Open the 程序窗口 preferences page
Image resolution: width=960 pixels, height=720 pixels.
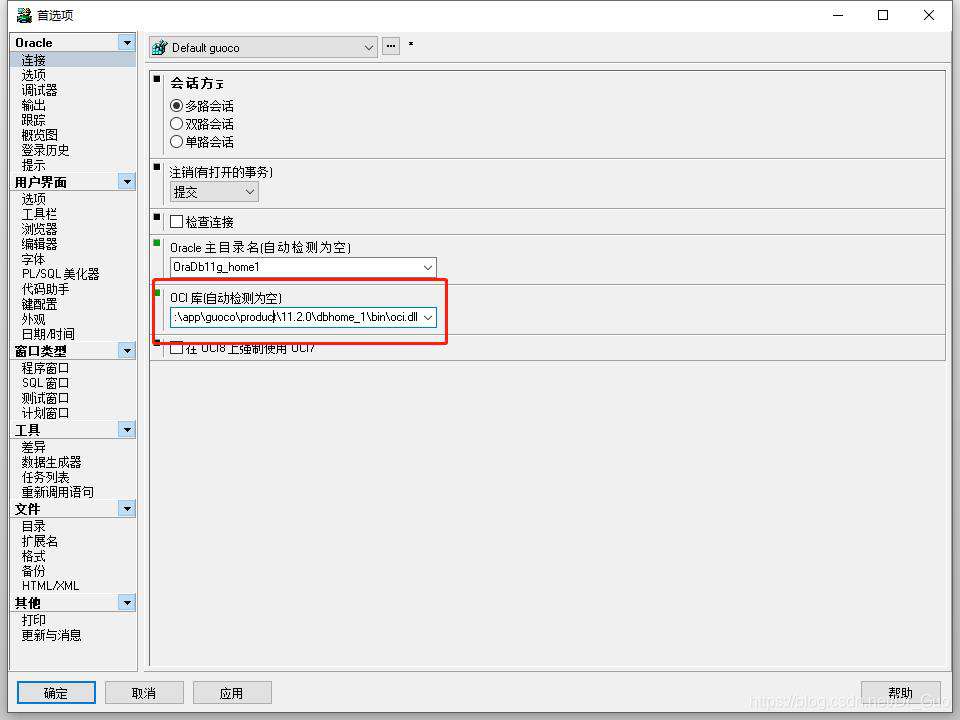click(45, 368)
